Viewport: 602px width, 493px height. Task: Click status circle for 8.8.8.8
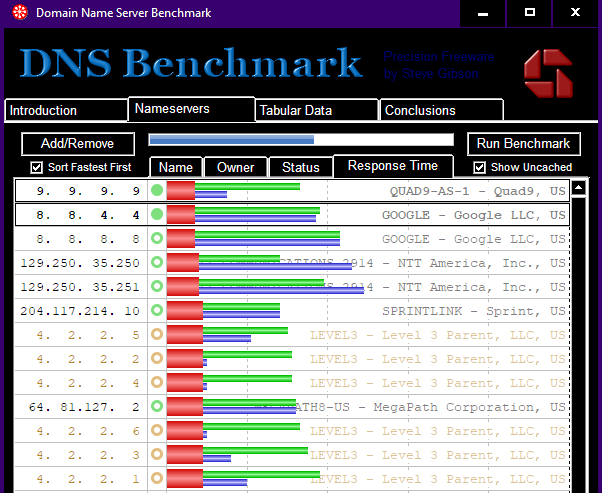(157, 238)
